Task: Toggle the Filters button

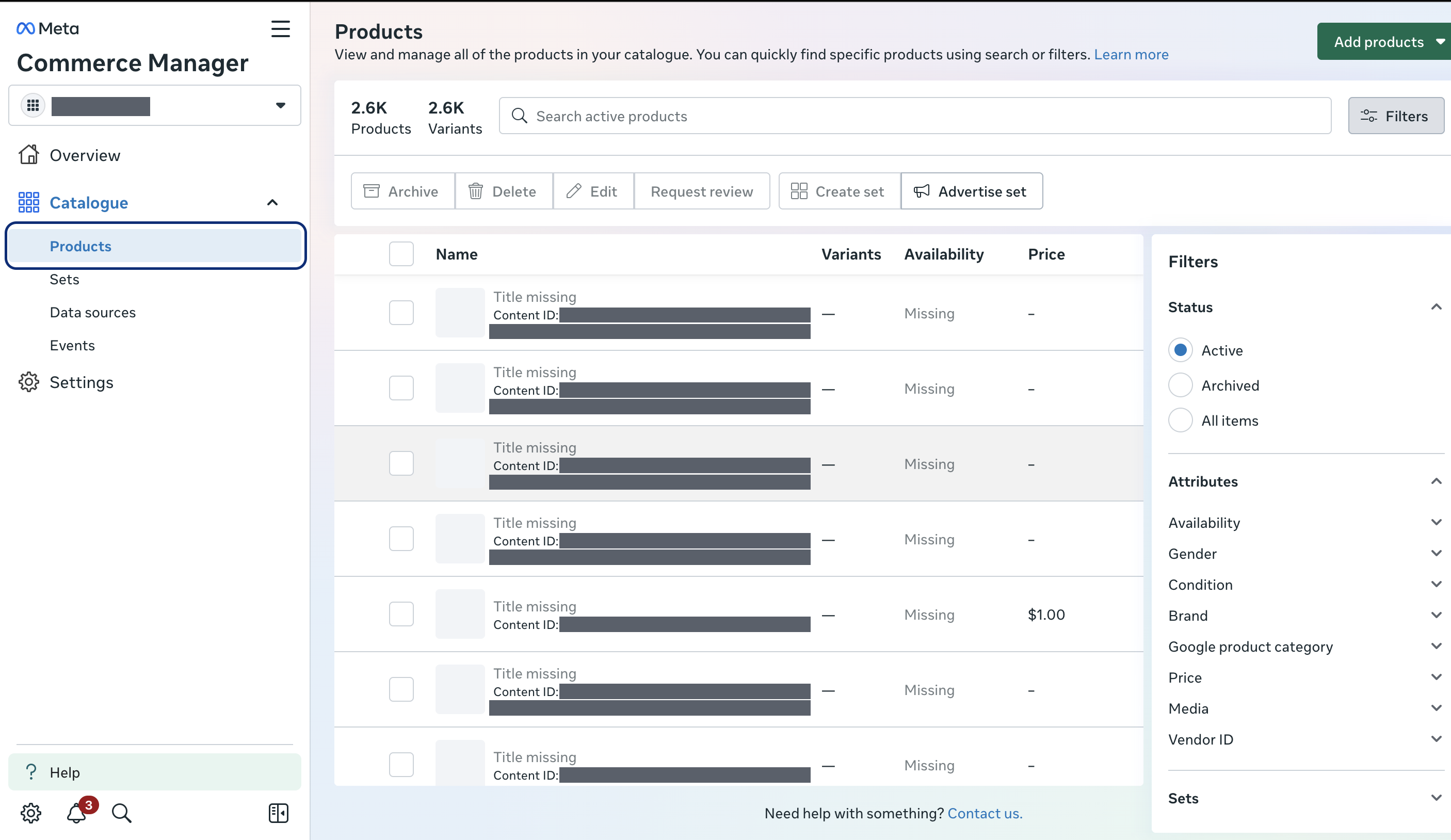Action: tap(1396, 116)
